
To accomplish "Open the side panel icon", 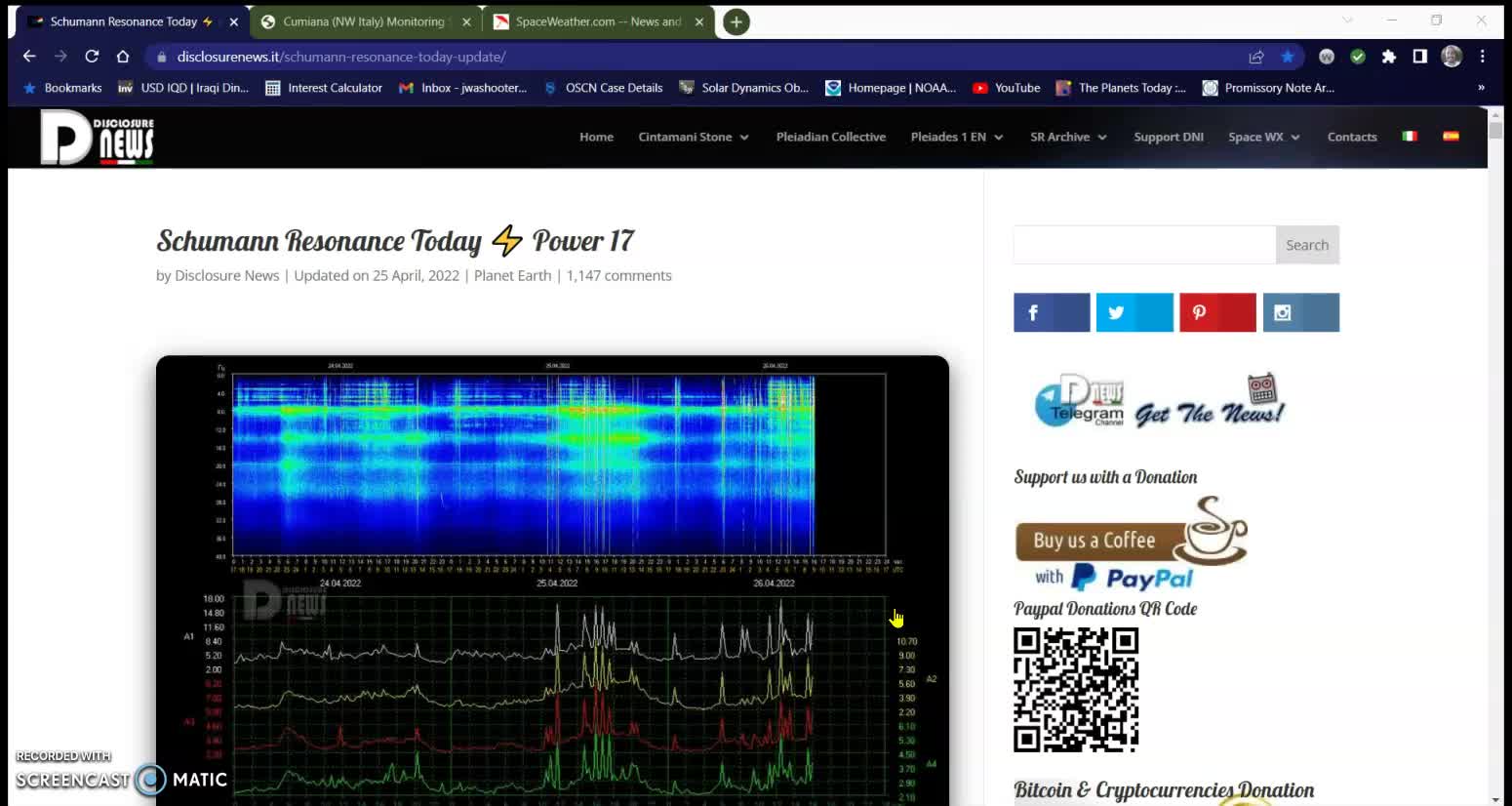I will tap(1420, 57).
